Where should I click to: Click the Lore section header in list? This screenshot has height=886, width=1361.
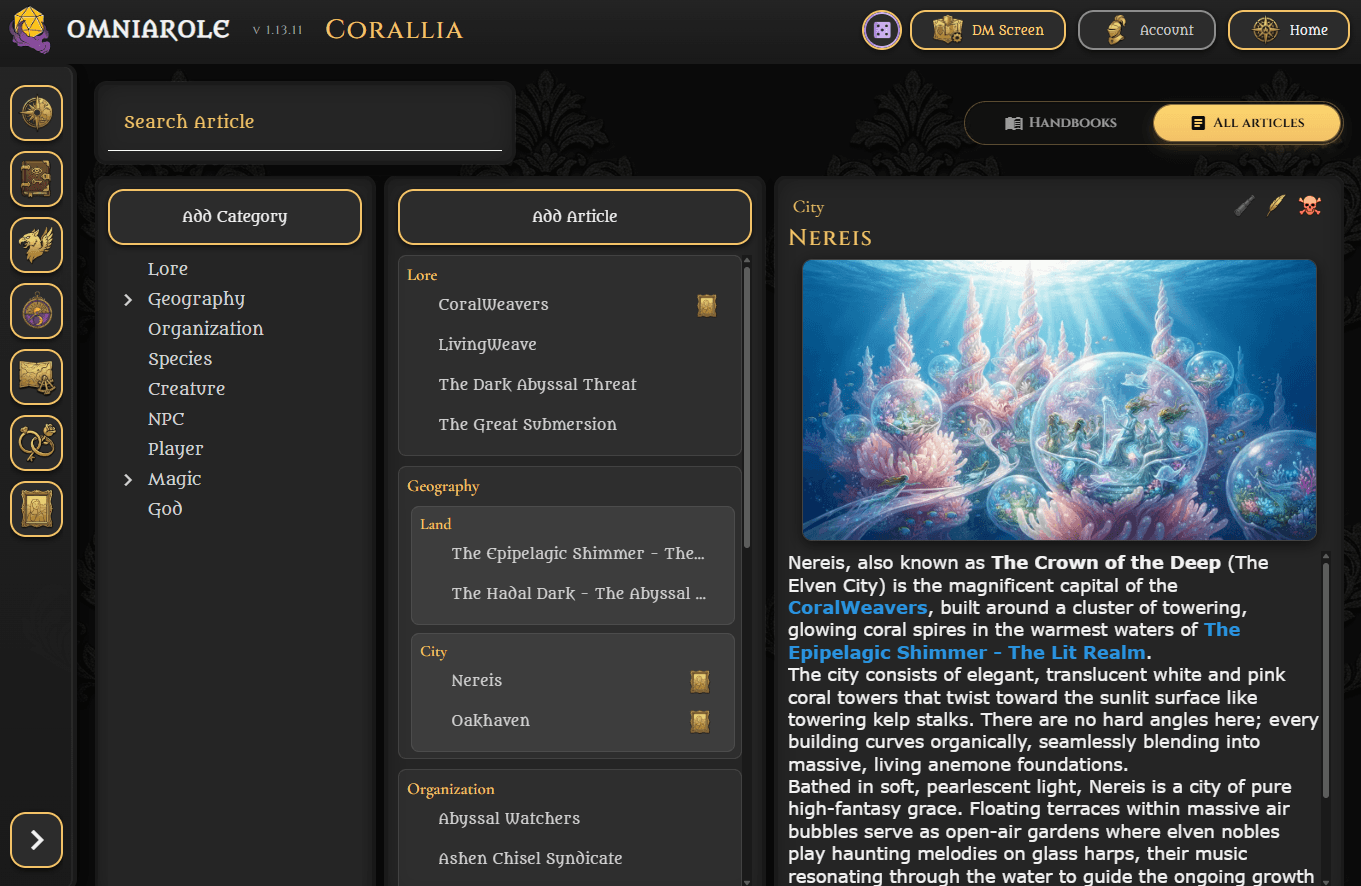pyautogui.click(x=422, y=275)
